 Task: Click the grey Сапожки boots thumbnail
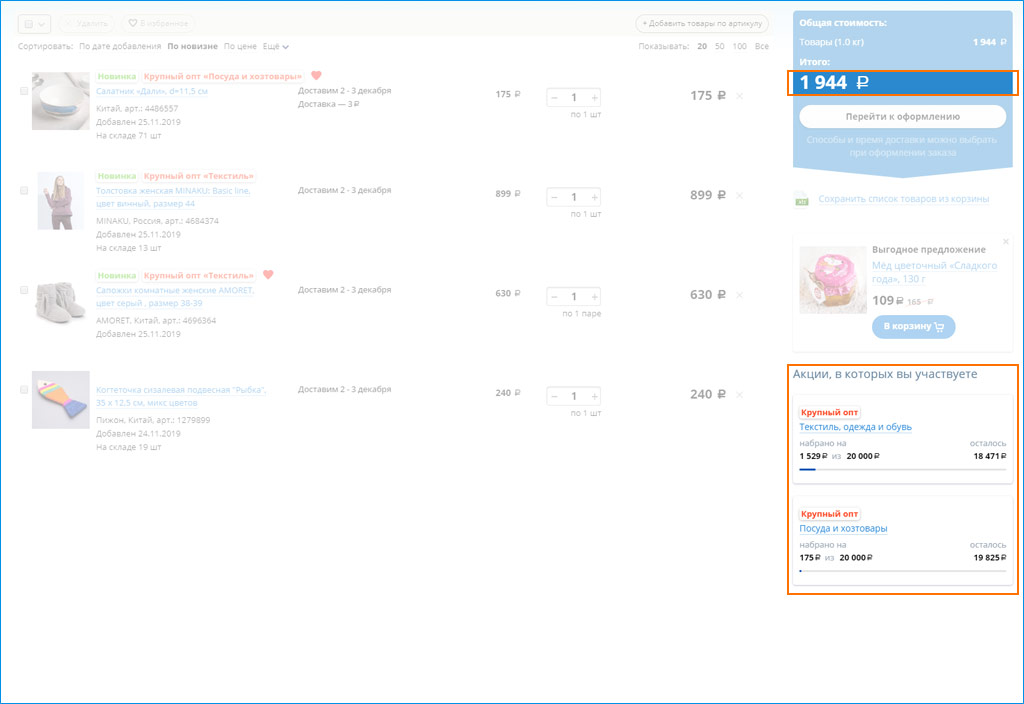(61, 300)
